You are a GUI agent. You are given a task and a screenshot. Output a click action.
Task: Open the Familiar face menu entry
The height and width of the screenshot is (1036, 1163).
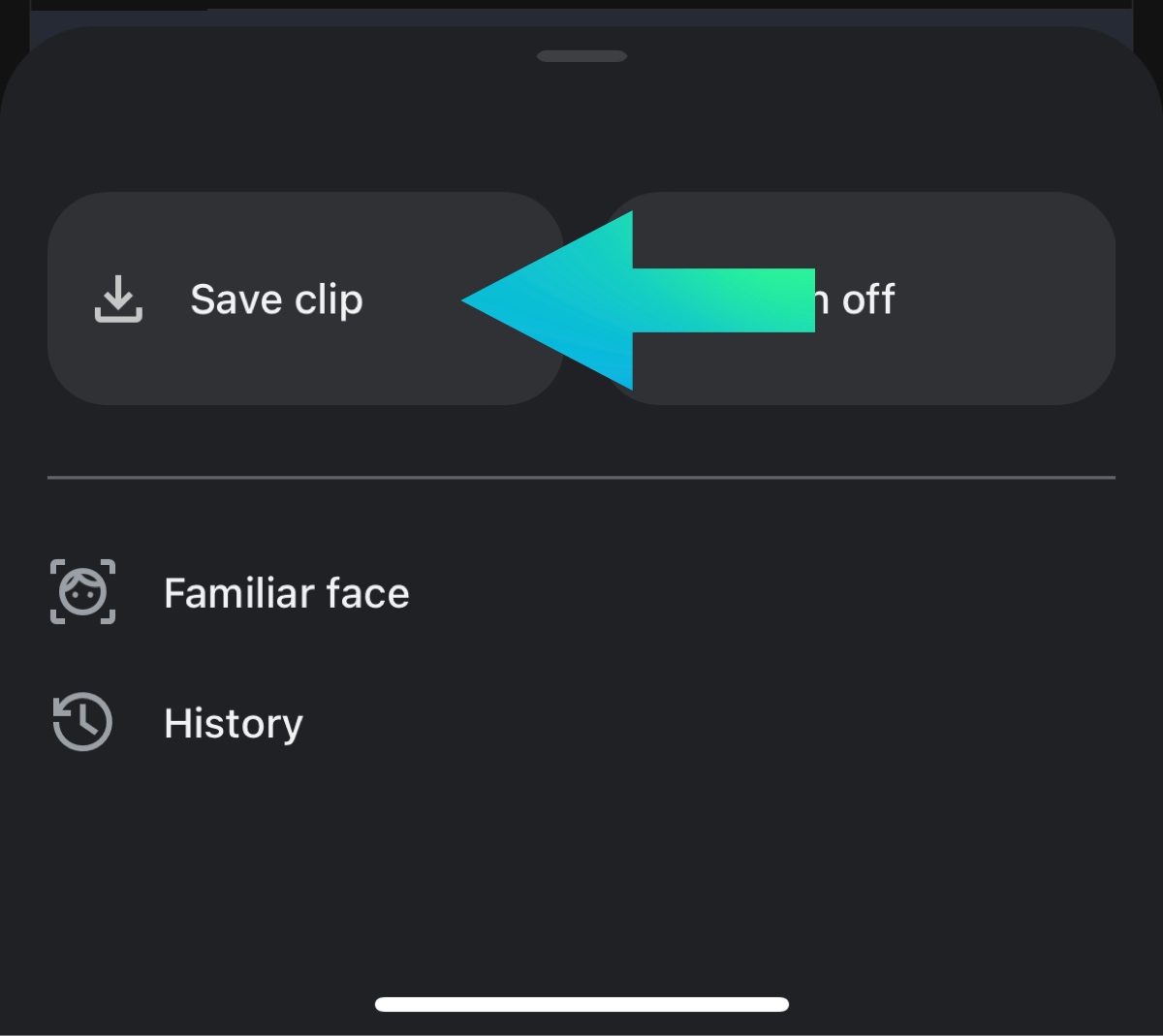pos(286,593)
